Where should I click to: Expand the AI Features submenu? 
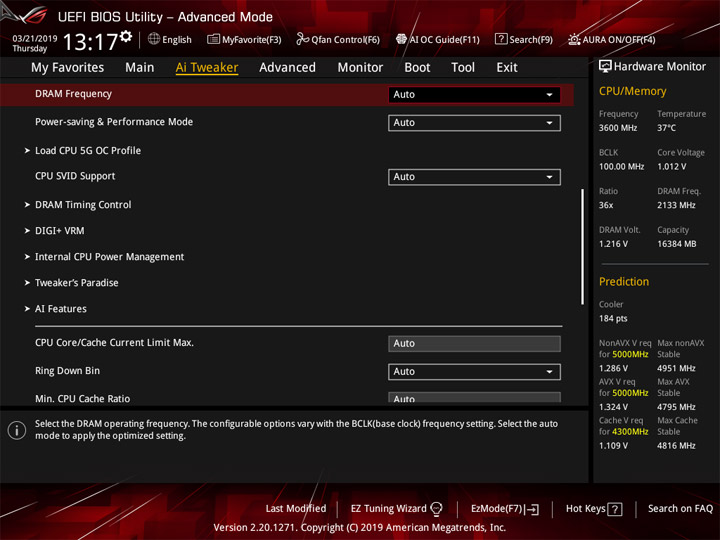click(61, 309)
